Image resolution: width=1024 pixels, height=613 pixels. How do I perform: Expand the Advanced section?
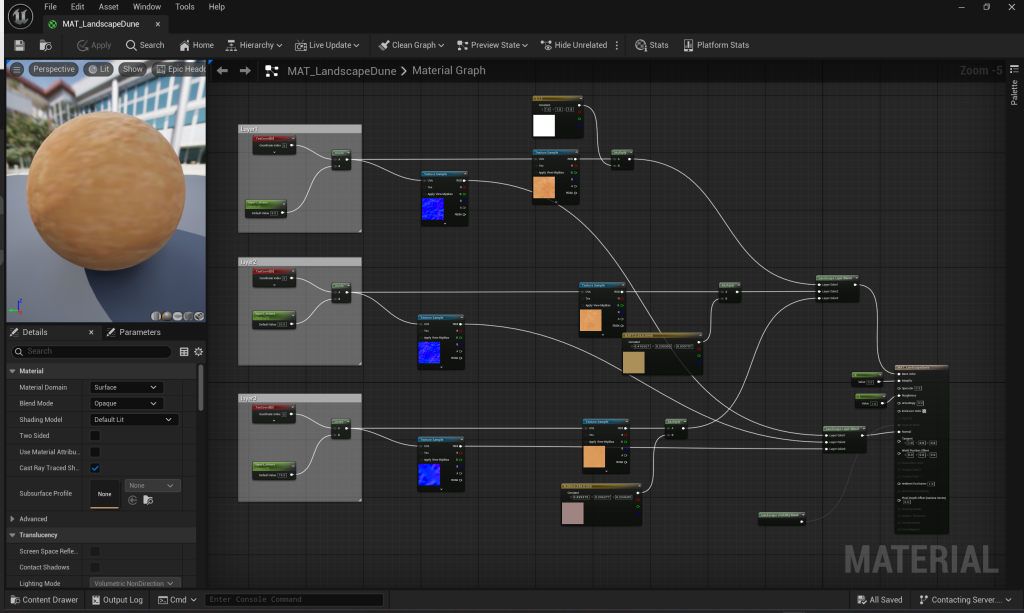click(x=13, y=519)
